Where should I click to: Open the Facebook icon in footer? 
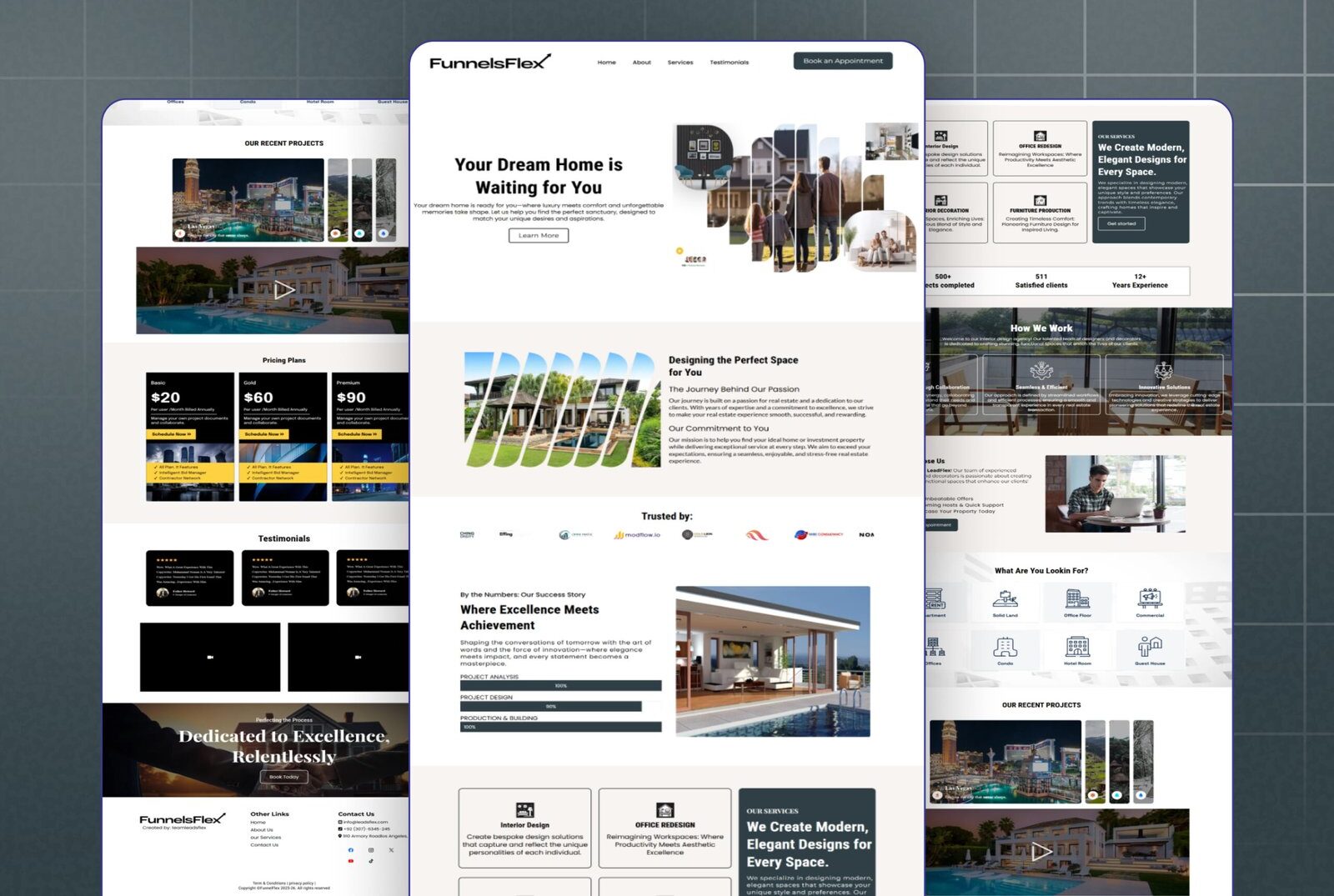(x=350, y=850)
